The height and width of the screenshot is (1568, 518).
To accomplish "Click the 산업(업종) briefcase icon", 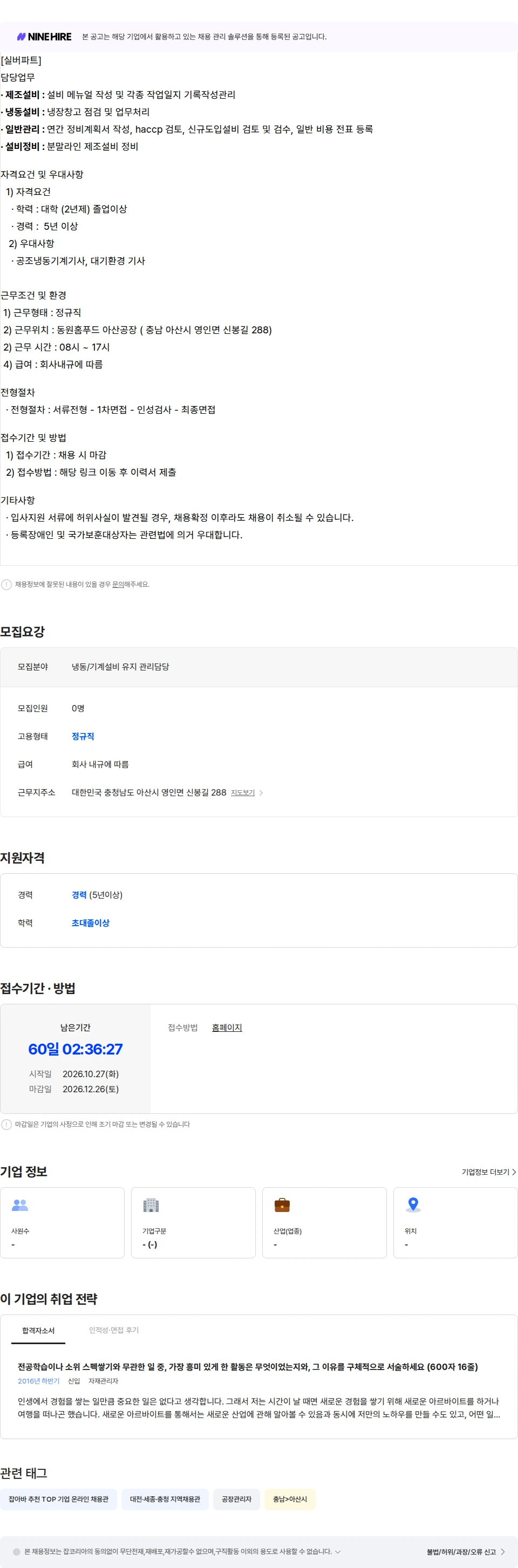I will coord(282,1204).
